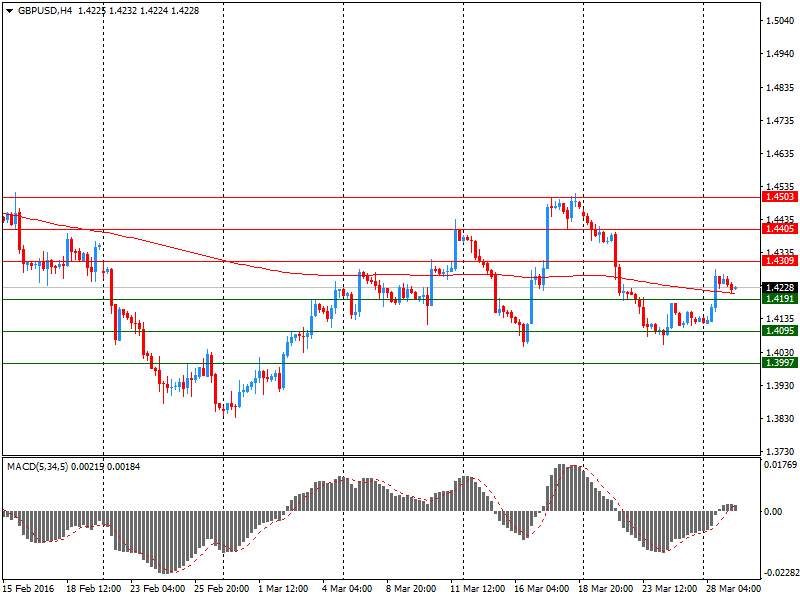Select the 16 Mar 04:00 time axis label

tap(541, 589)
